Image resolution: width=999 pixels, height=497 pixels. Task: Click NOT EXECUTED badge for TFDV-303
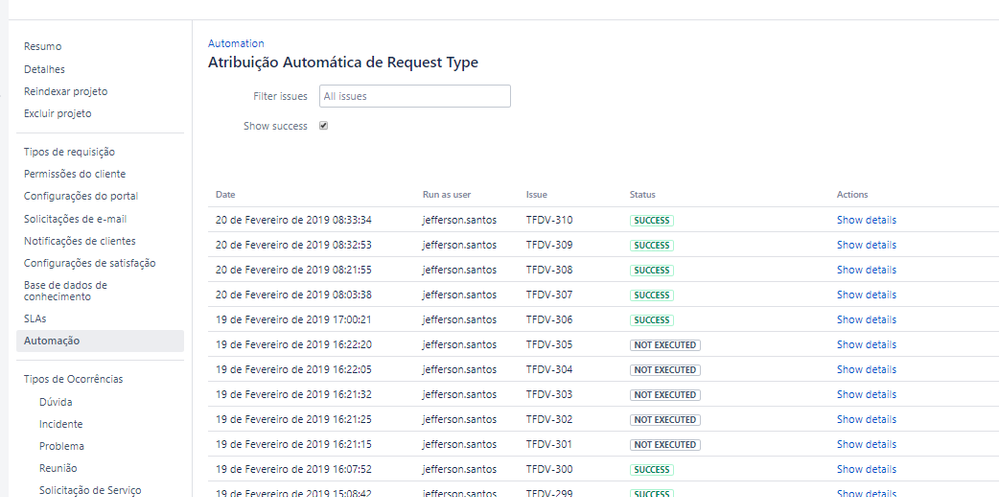coord(665,394)
